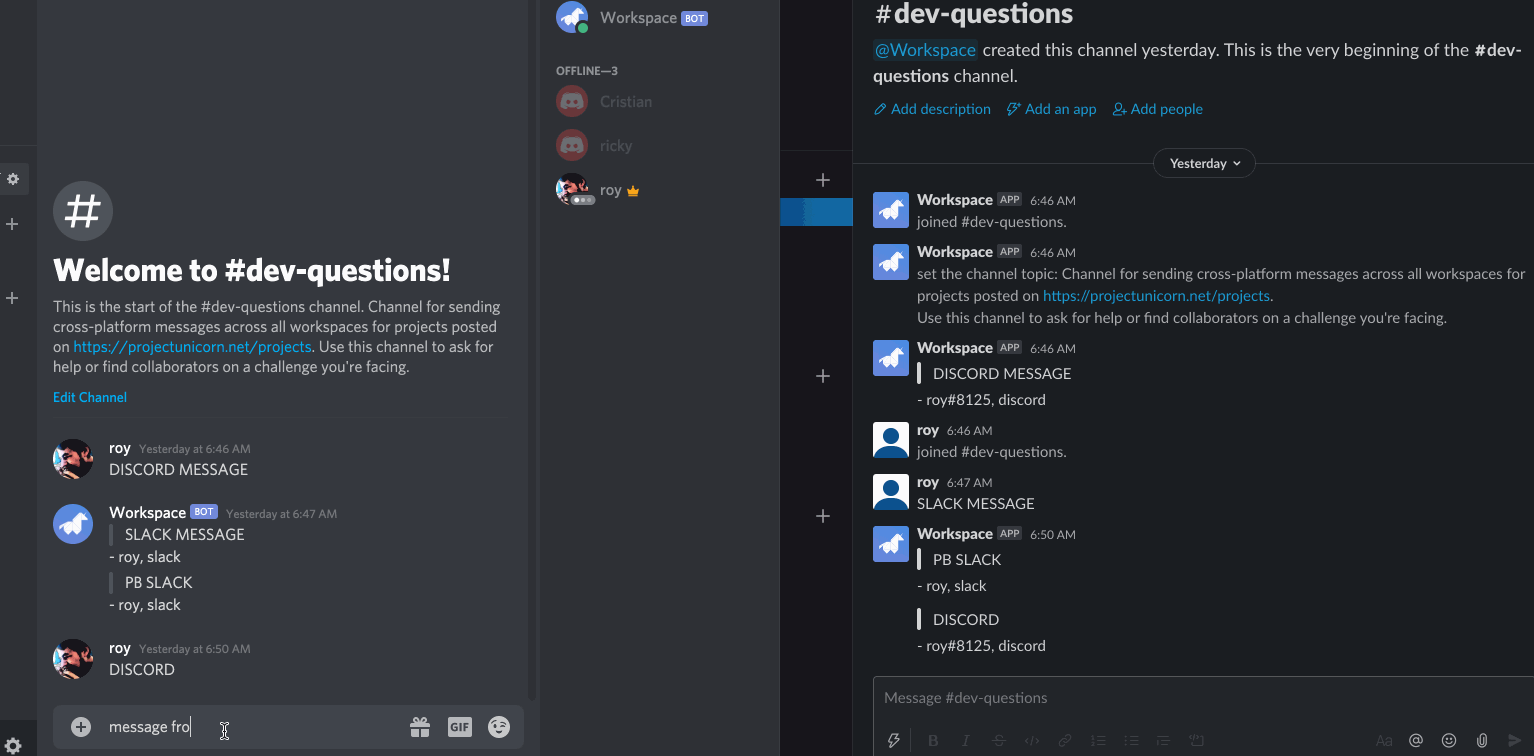Click the Discord chat scrollbar
Image resolution: width=1534 pixels, height=756 pixels.
[531, 350]
